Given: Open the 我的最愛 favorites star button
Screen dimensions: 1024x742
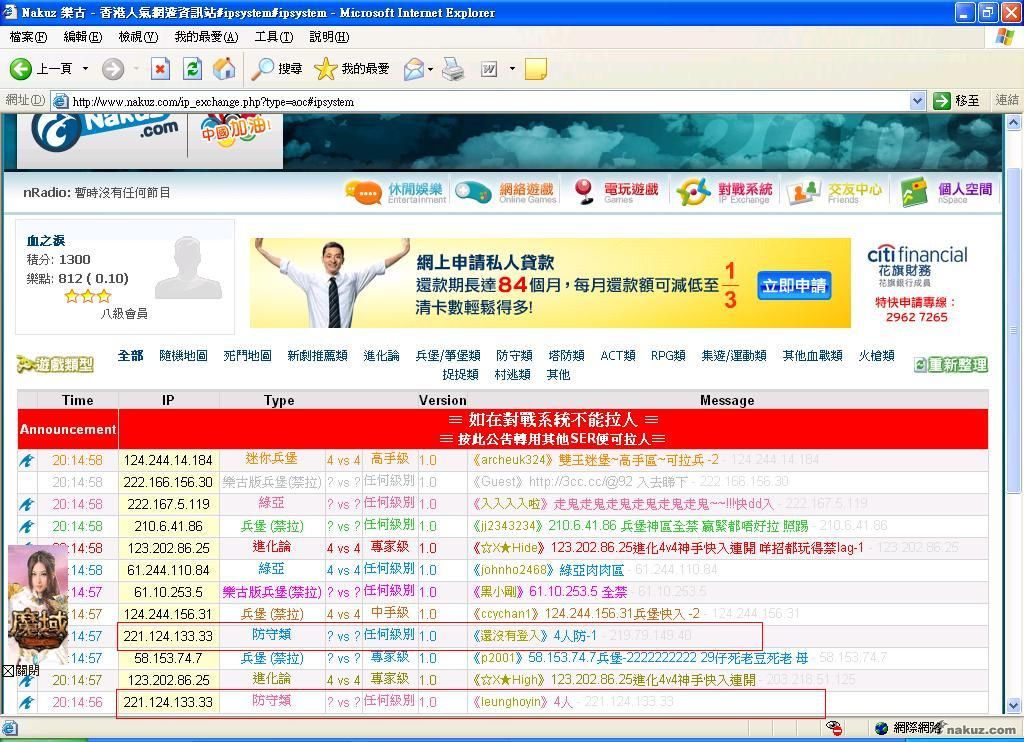Looking at the screenshot, I should click(352, 68).
